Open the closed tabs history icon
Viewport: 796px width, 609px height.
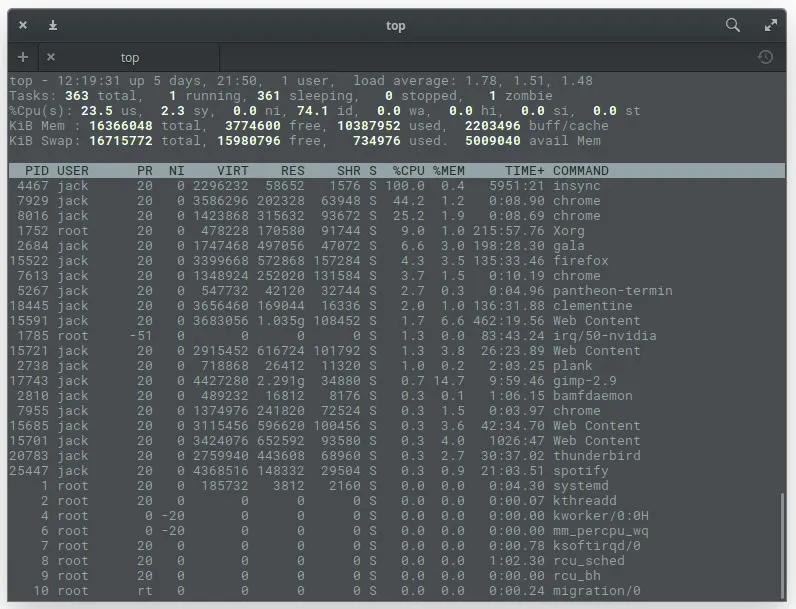pyautogui.click(x=765, y=57)
